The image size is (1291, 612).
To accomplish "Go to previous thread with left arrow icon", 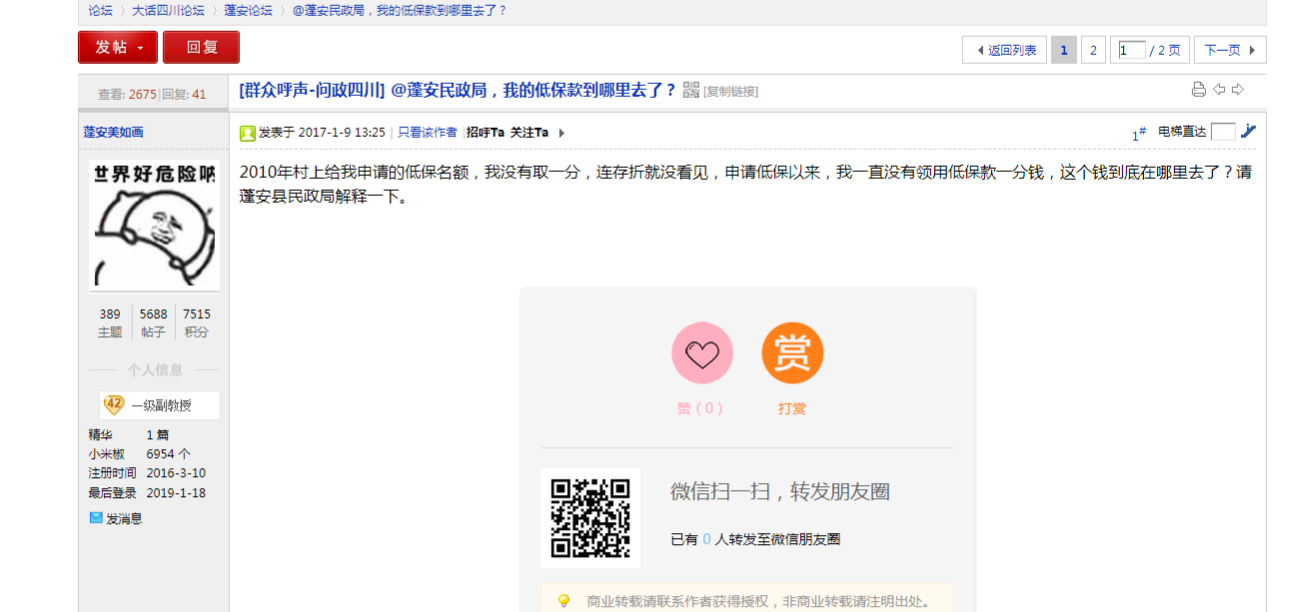I will pos(1219,90).
